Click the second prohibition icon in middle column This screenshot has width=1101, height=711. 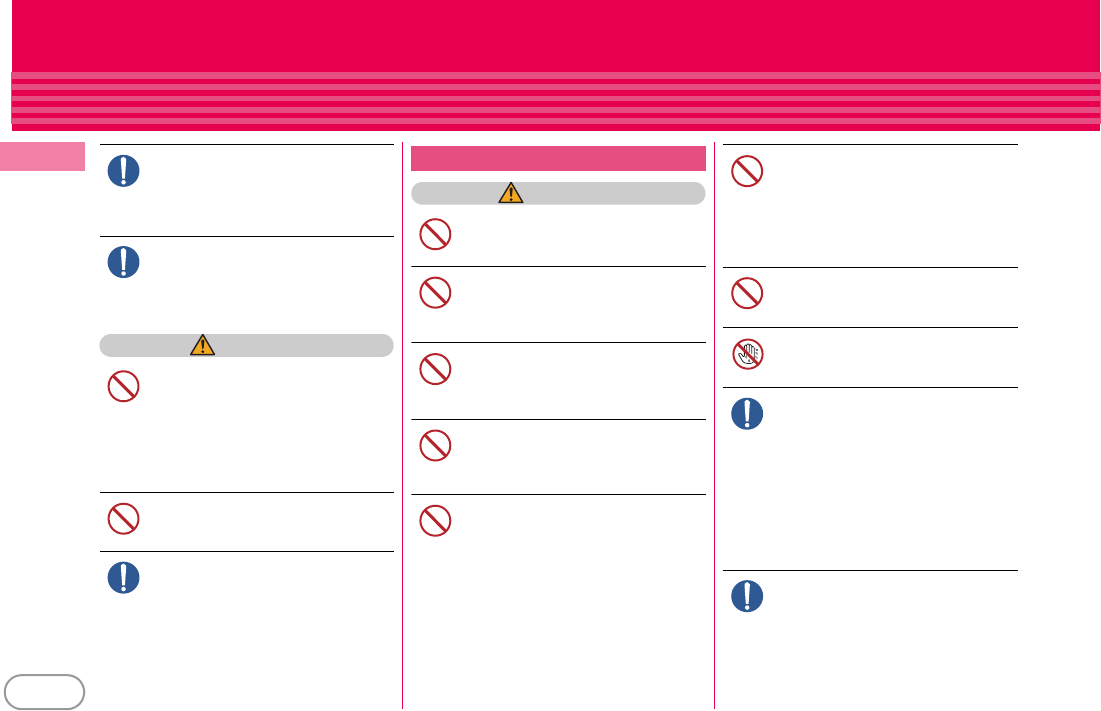click(435, 293)
